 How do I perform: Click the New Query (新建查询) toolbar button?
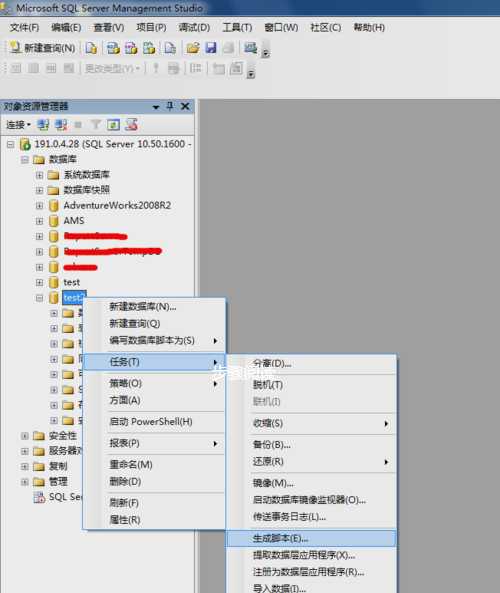click(x=42, y=48)
